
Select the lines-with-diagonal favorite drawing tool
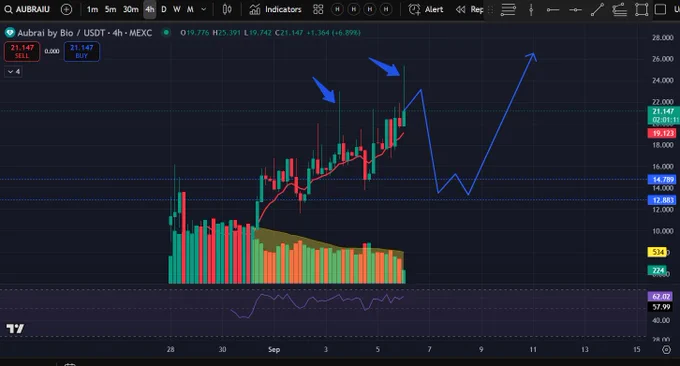(619, 10)
